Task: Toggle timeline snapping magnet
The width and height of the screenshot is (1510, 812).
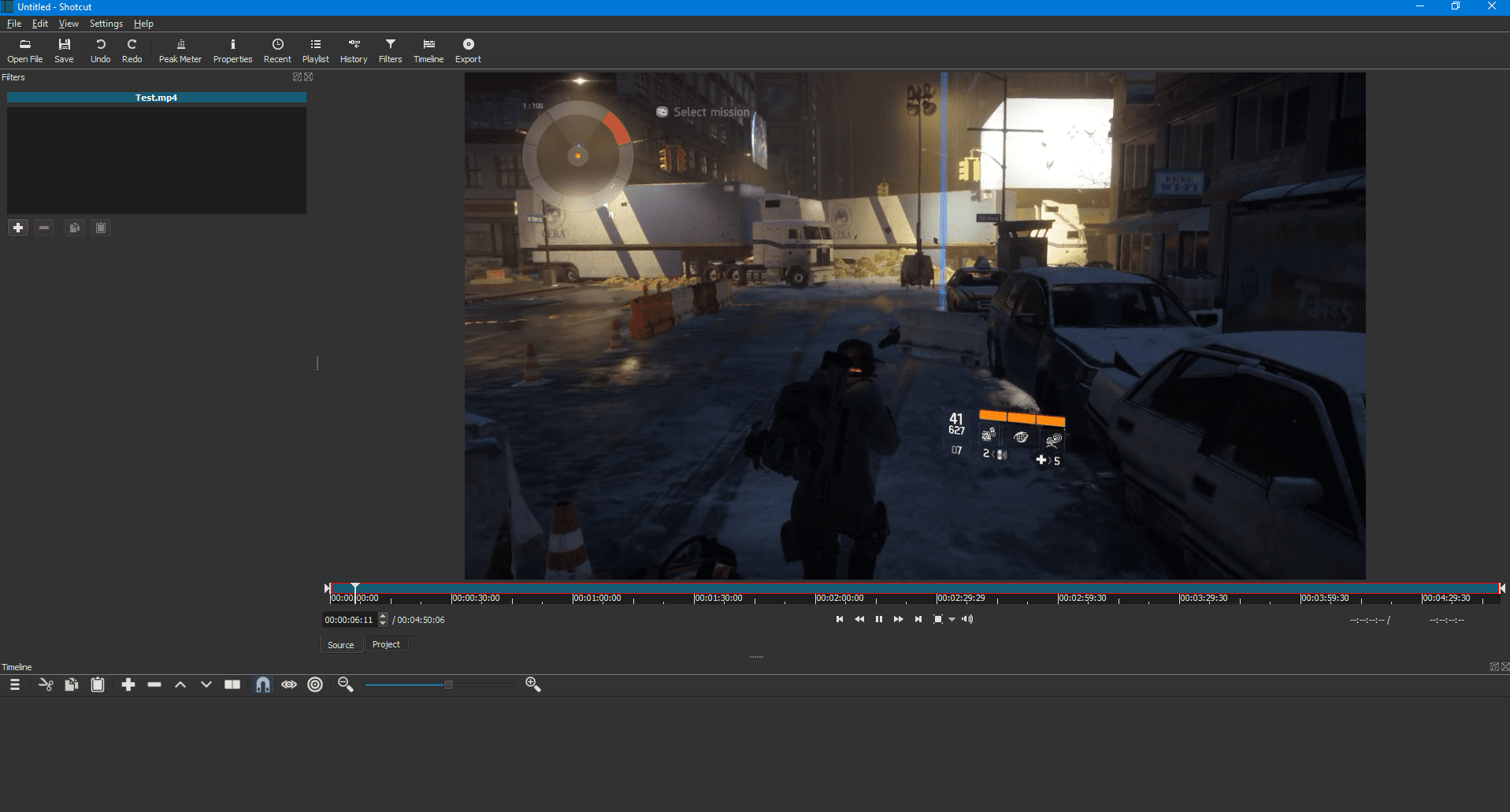Action: coord(263,684)
